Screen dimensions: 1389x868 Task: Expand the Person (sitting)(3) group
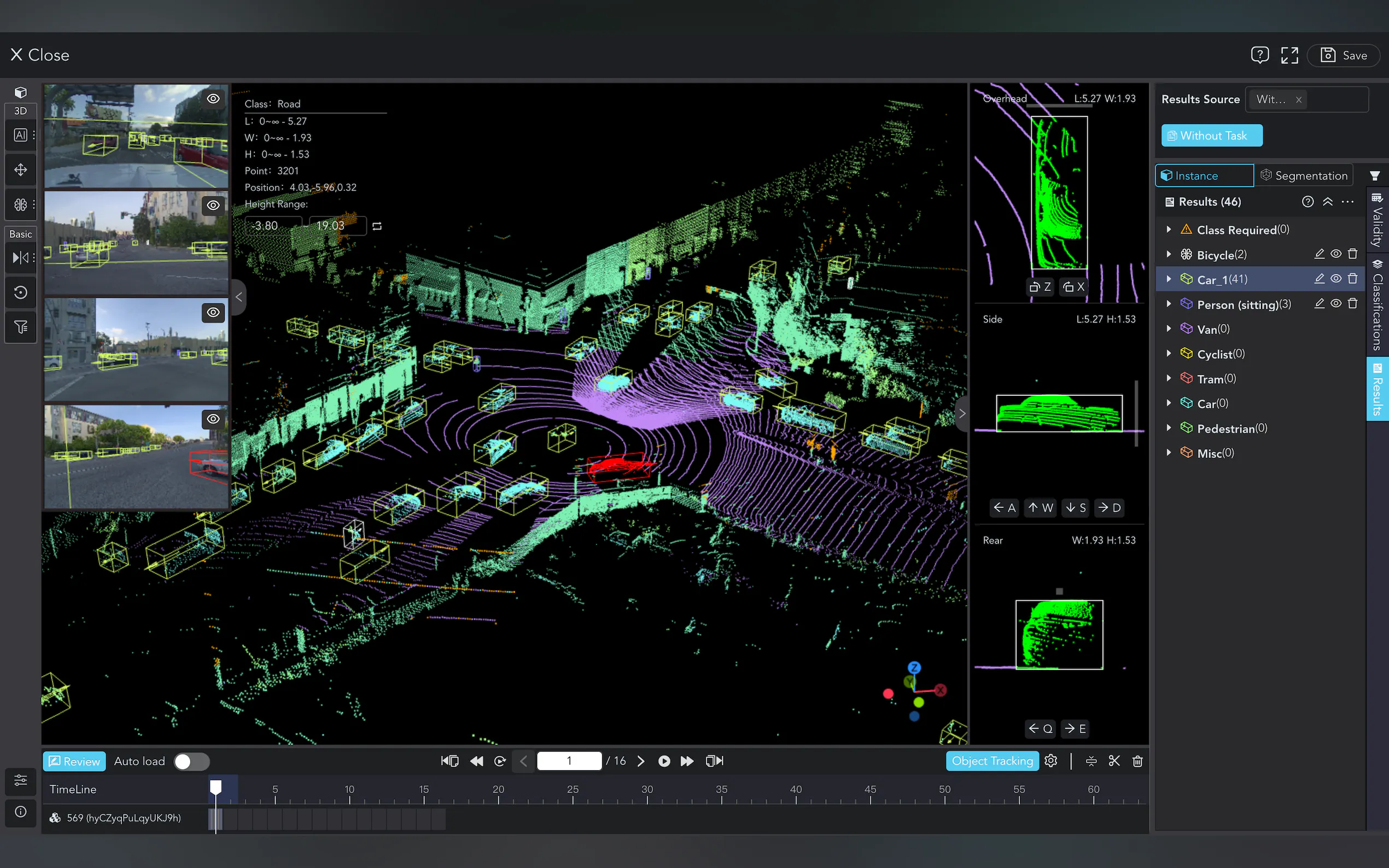(x=1169, y=304)
